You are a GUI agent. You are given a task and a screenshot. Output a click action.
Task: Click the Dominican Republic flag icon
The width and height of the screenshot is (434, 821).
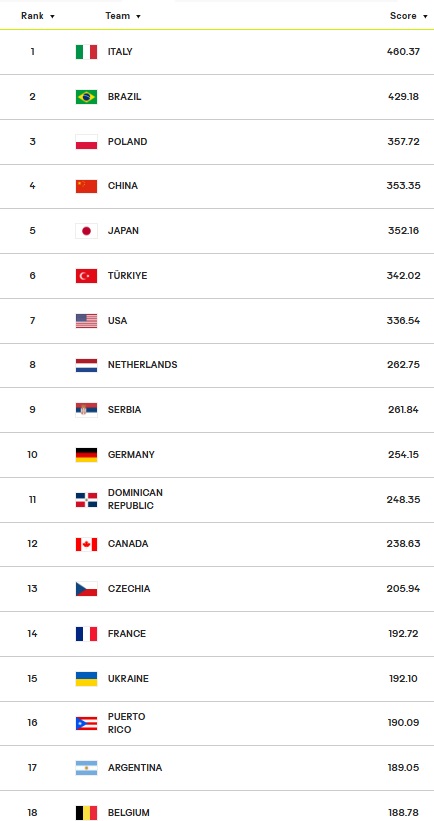click(x=86, y=500)
